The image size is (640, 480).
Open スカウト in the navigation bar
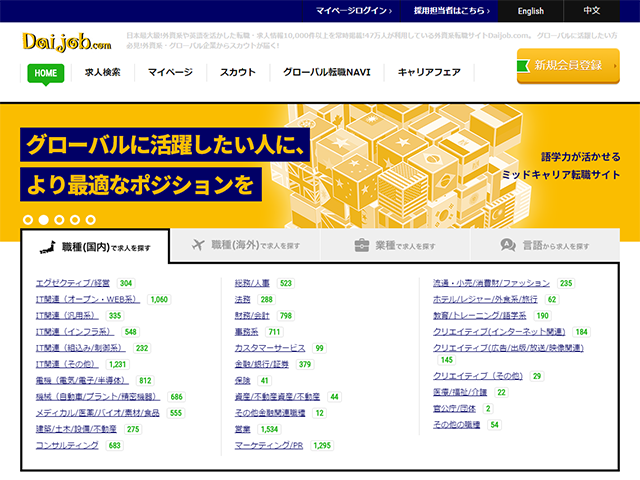point(238,73)
